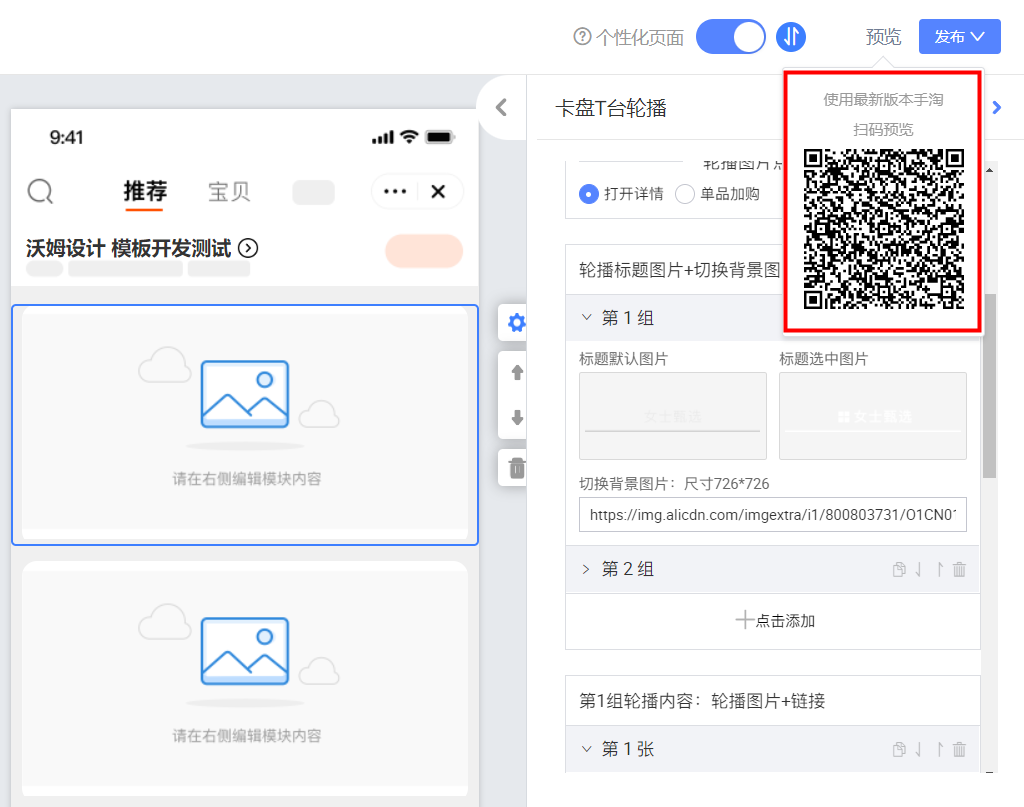
Task: Toggle the 个性化页面 switch
Action: coord(731,37)
